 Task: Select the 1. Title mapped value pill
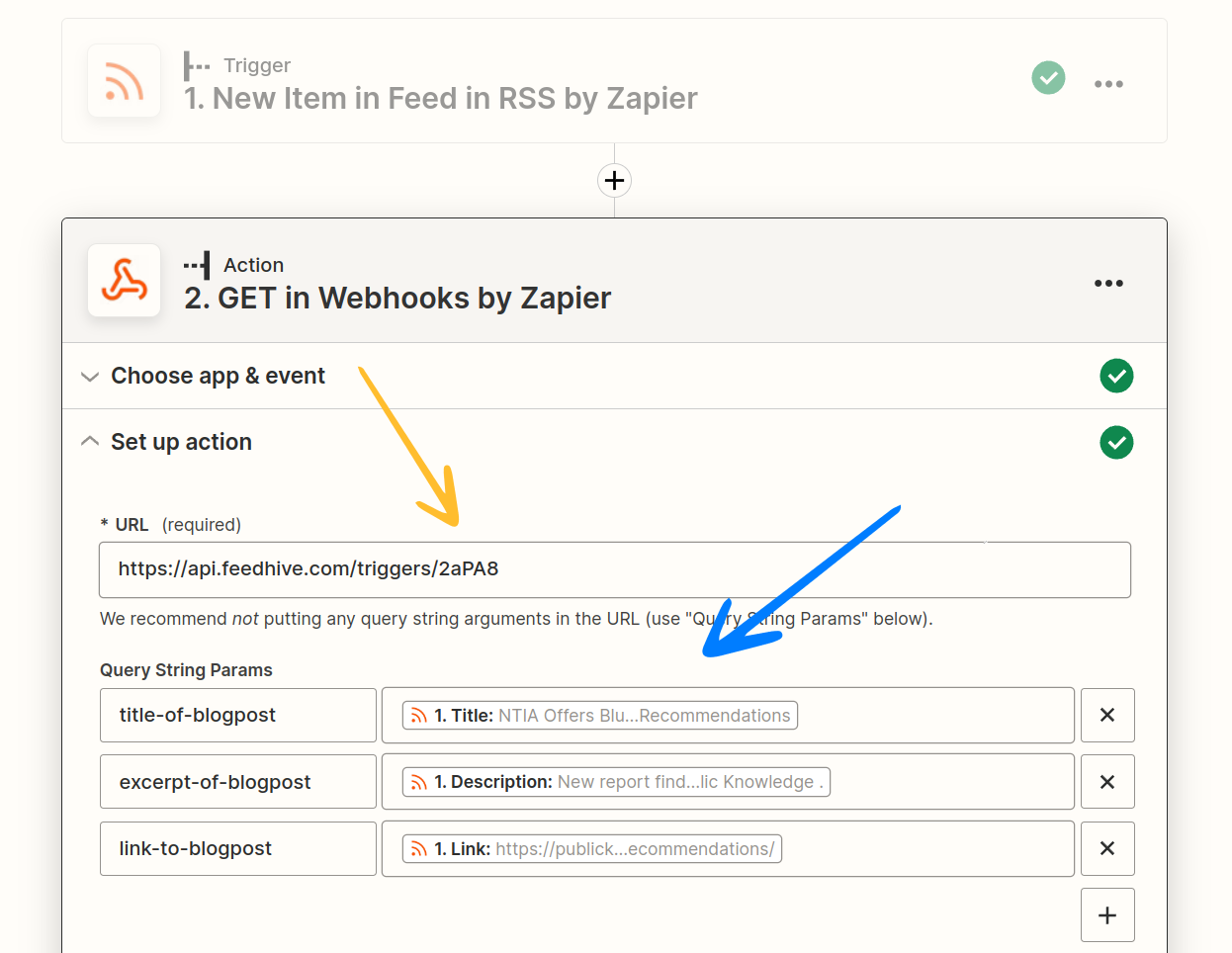pos(600,716)
